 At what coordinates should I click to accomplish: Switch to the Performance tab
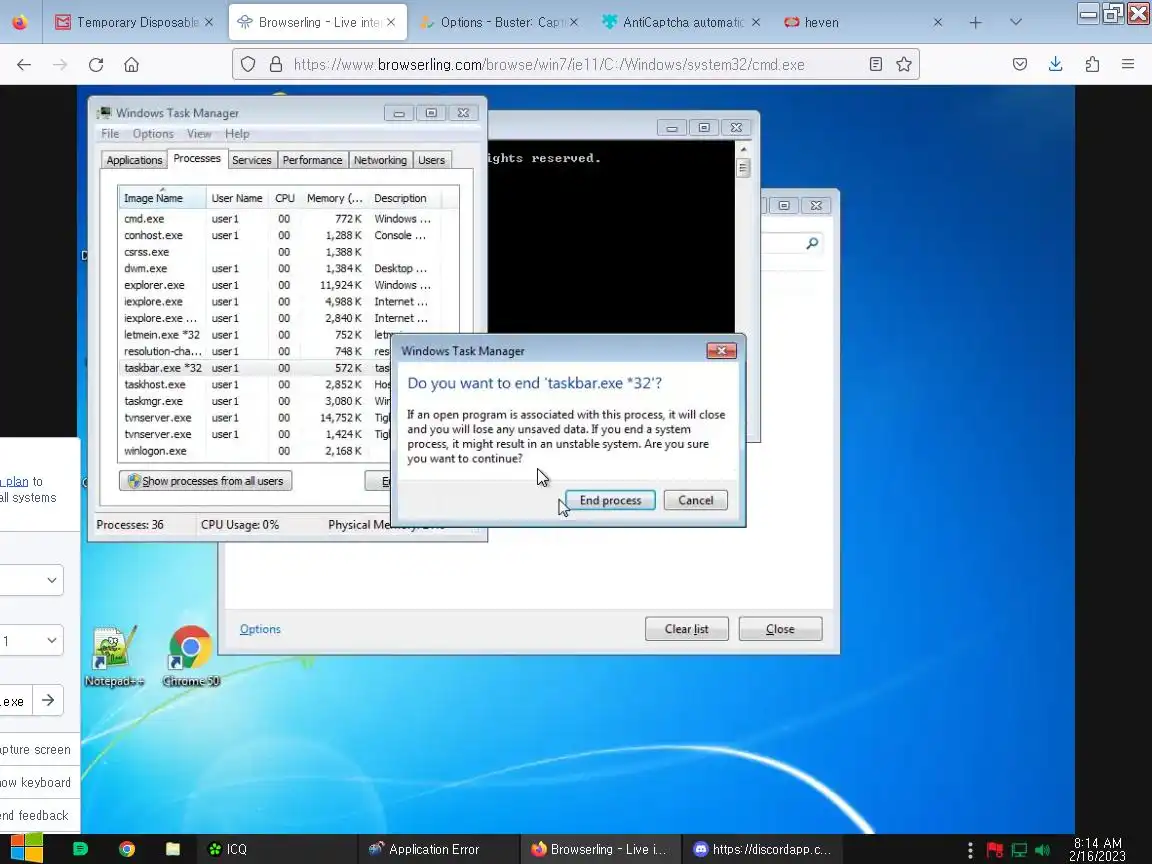tap(312, 160)
